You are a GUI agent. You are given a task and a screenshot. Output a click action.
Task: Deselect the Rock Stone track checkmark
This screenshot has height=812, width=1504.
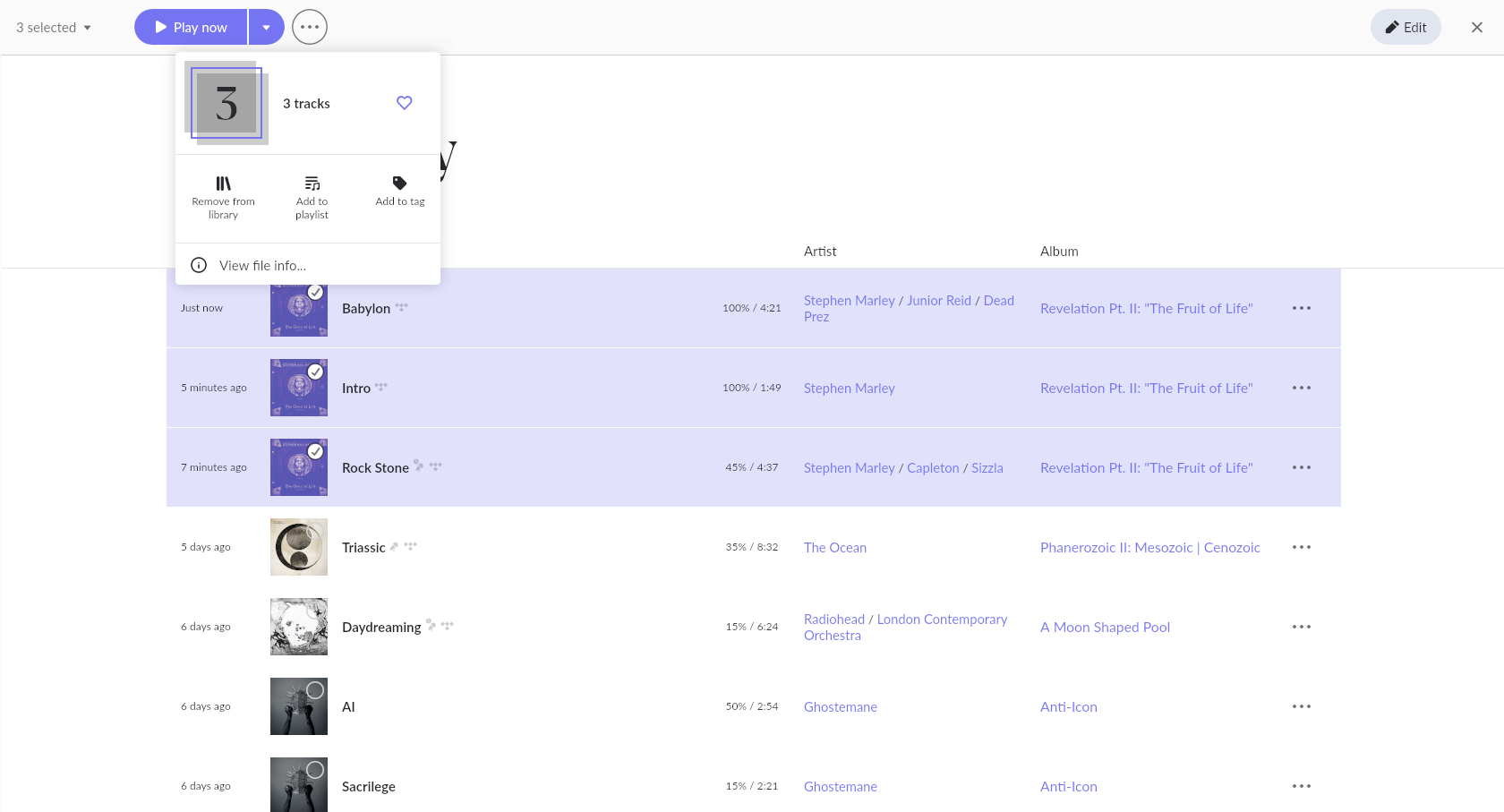pyautogui.click(x=315, y=451)
